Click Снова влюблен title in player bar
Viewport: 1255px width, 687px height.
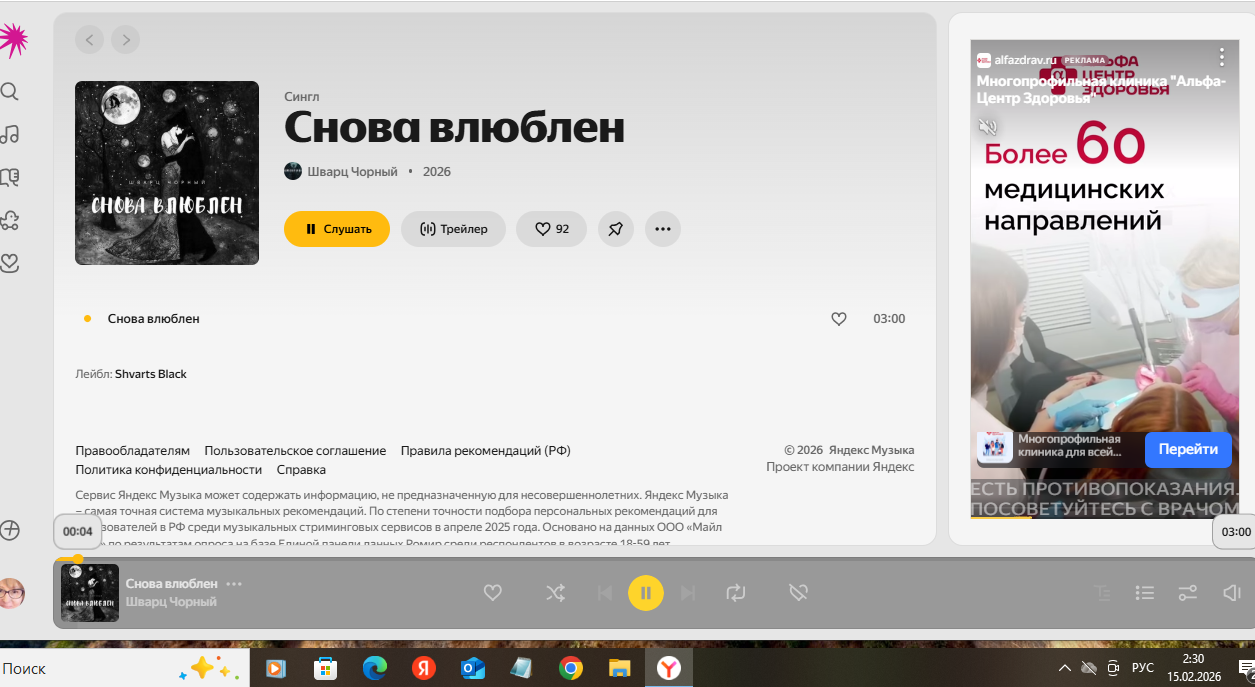coord(172,584)
